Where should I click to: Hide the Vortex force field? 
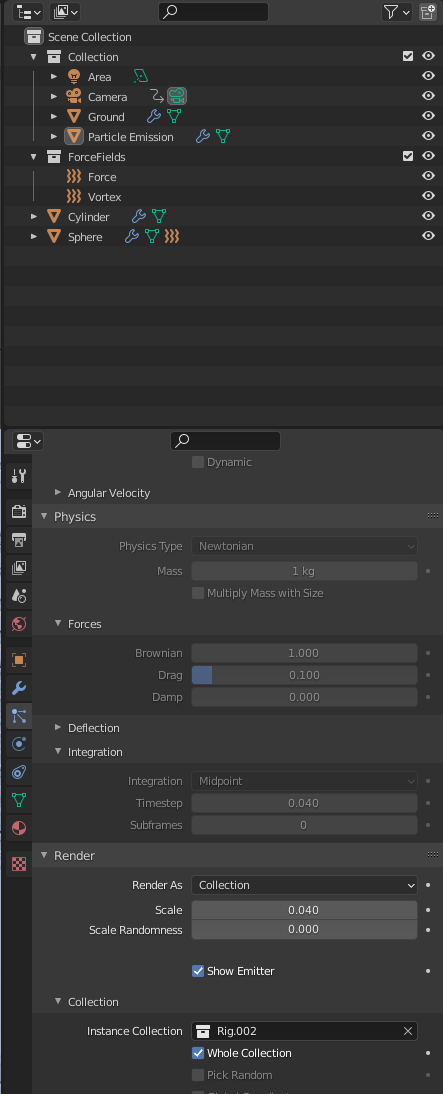428,197
